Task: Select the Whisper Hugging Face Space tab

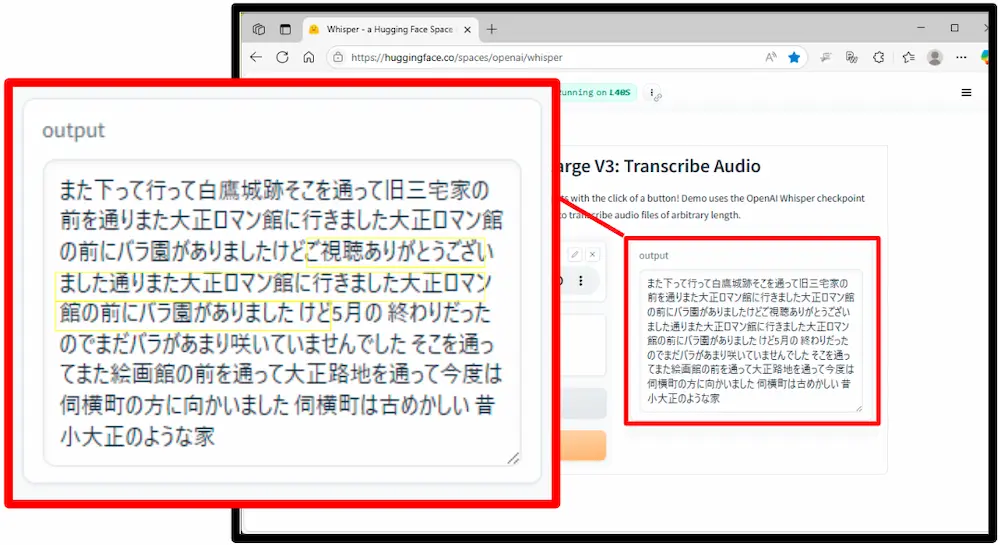Action: coord(389,29)
